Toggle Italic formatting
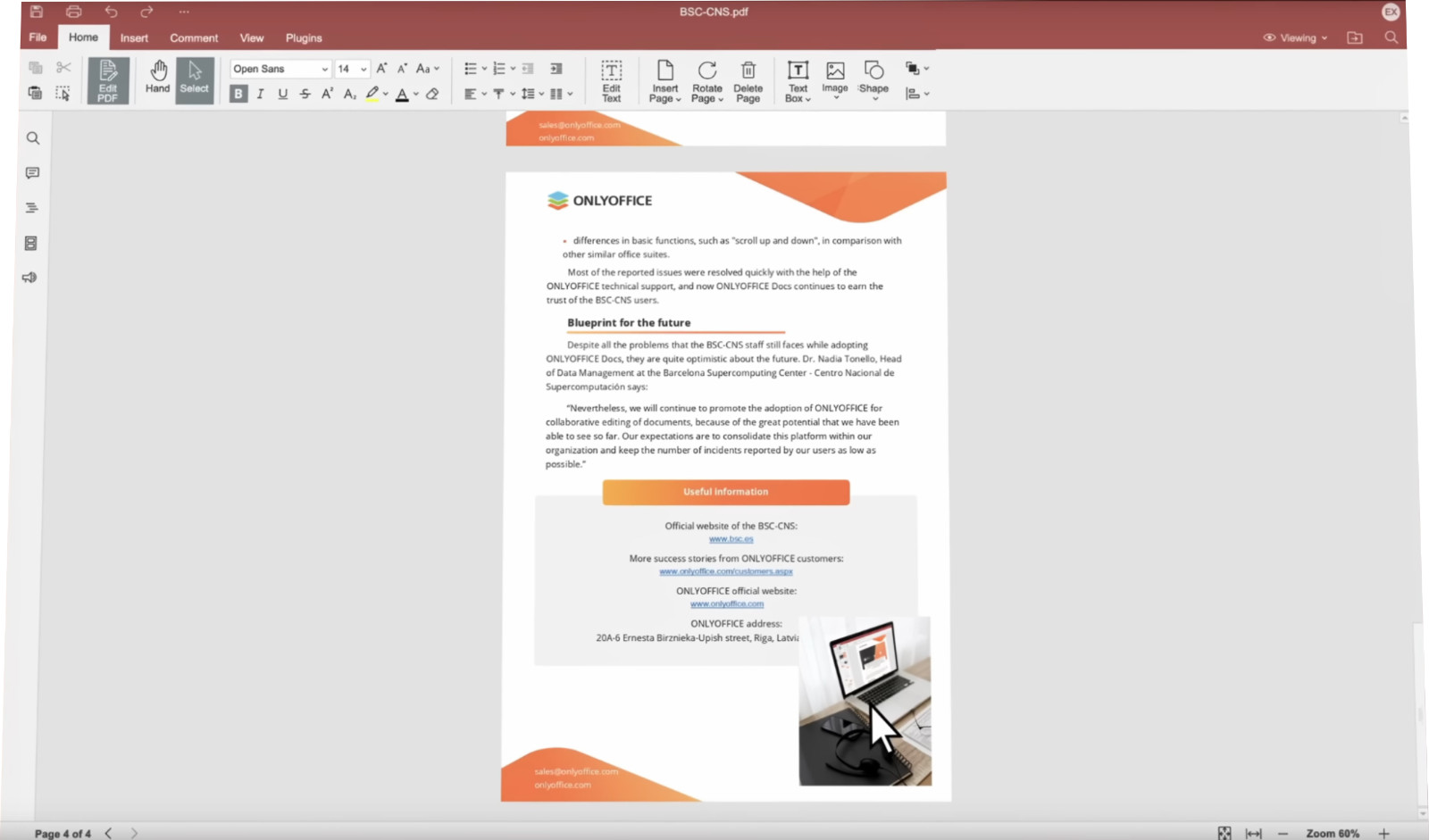This screenshot has width=1429, height=840. click(261, 94)
